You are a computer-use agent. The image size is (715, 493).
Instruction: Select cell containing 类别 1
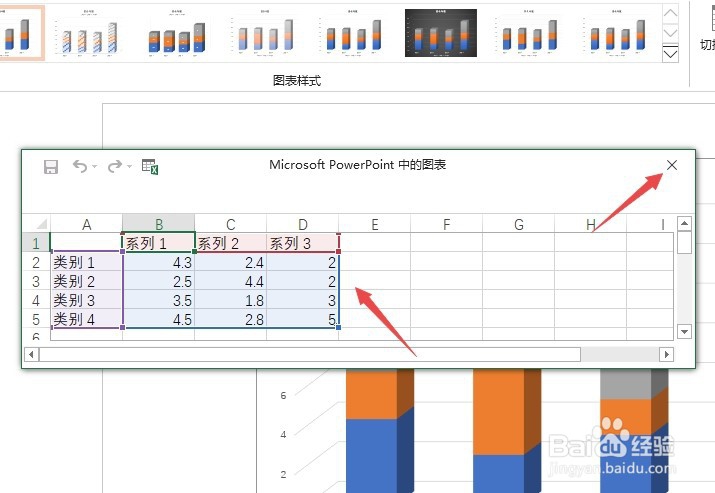[86, 262]
